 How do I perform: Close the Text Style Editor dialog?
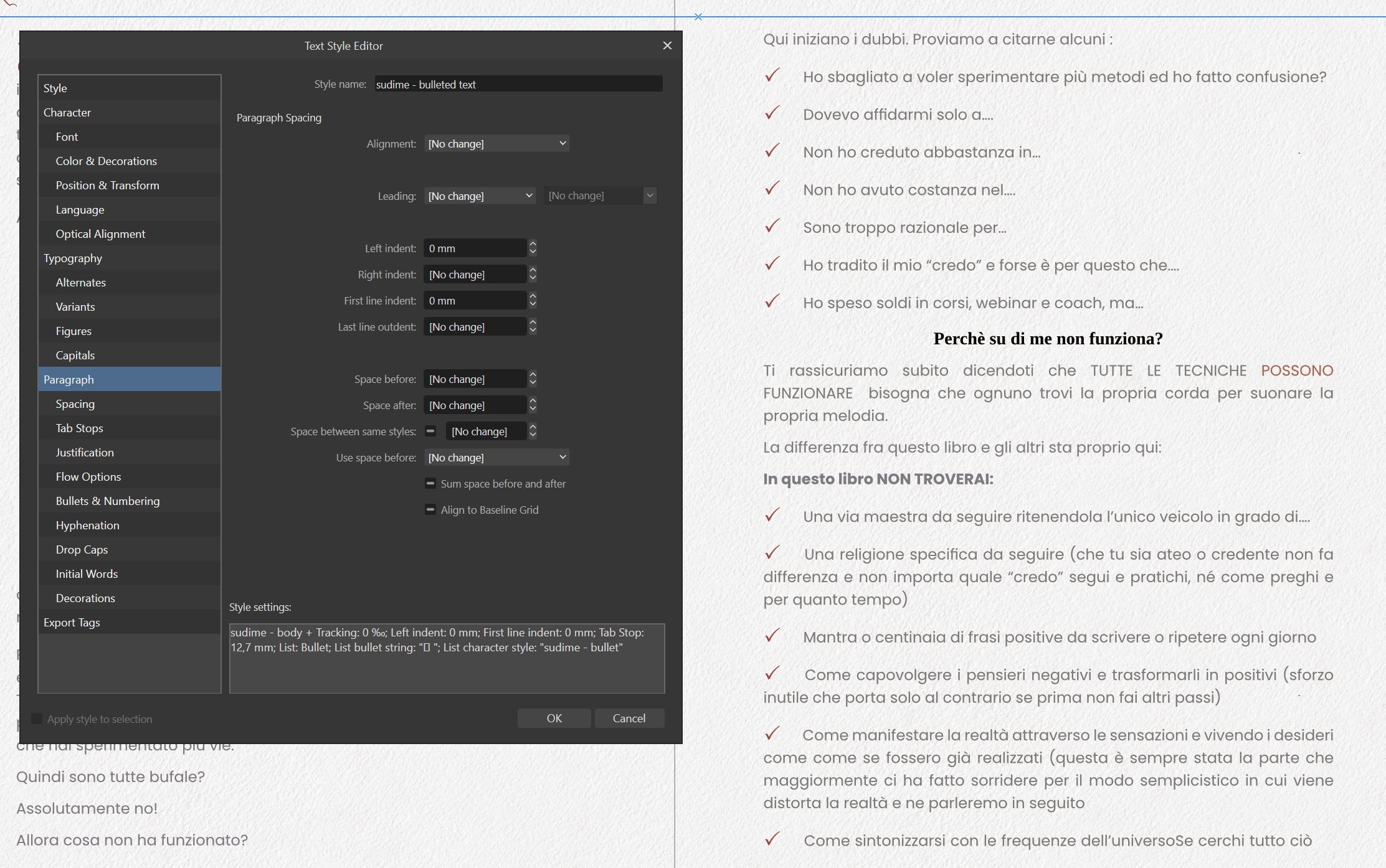[x=667, y=45]
